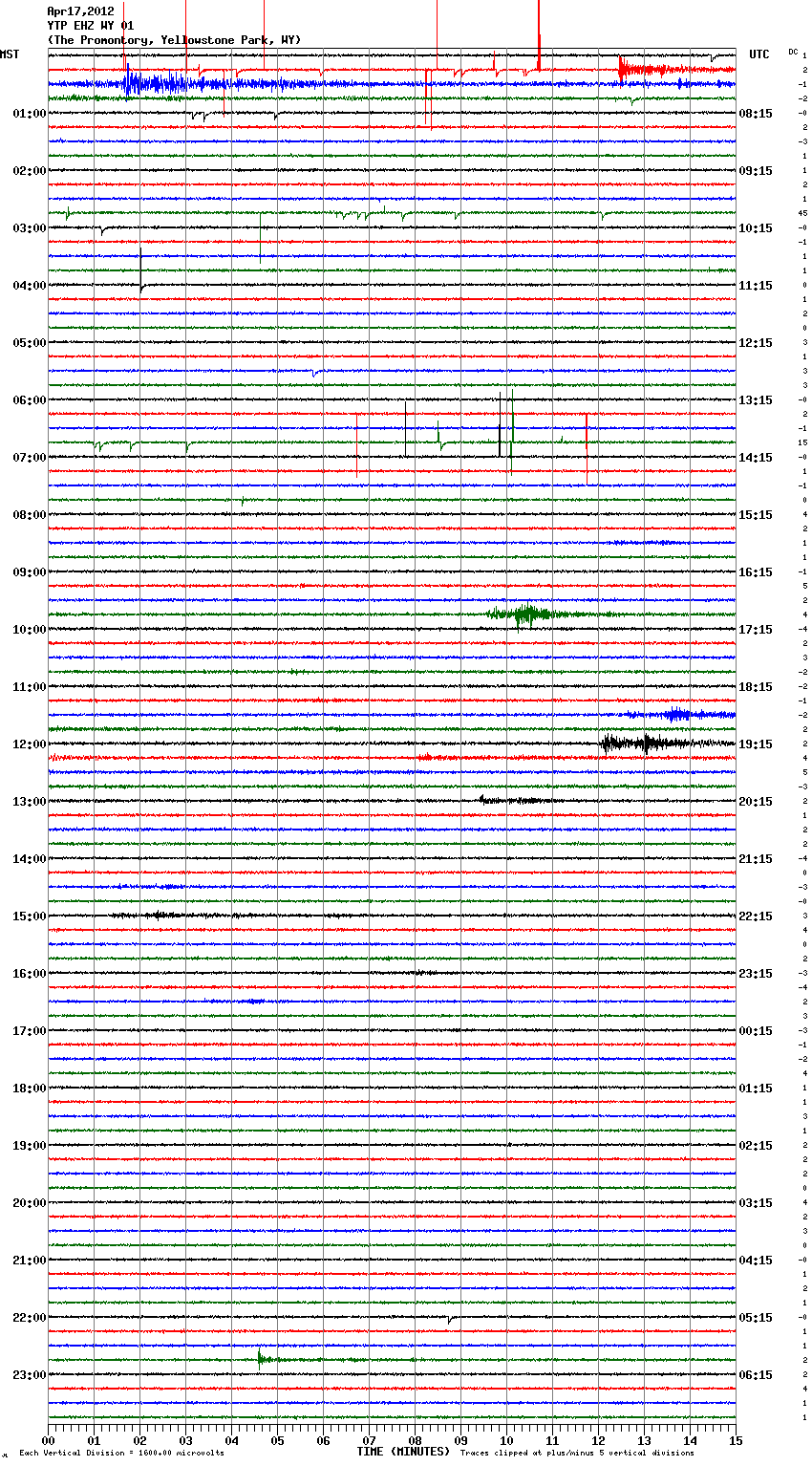Pick the 06:00 MST hour label
Image resolution: width=812 pixels, height=1466 pixels.
pos(30,400)
